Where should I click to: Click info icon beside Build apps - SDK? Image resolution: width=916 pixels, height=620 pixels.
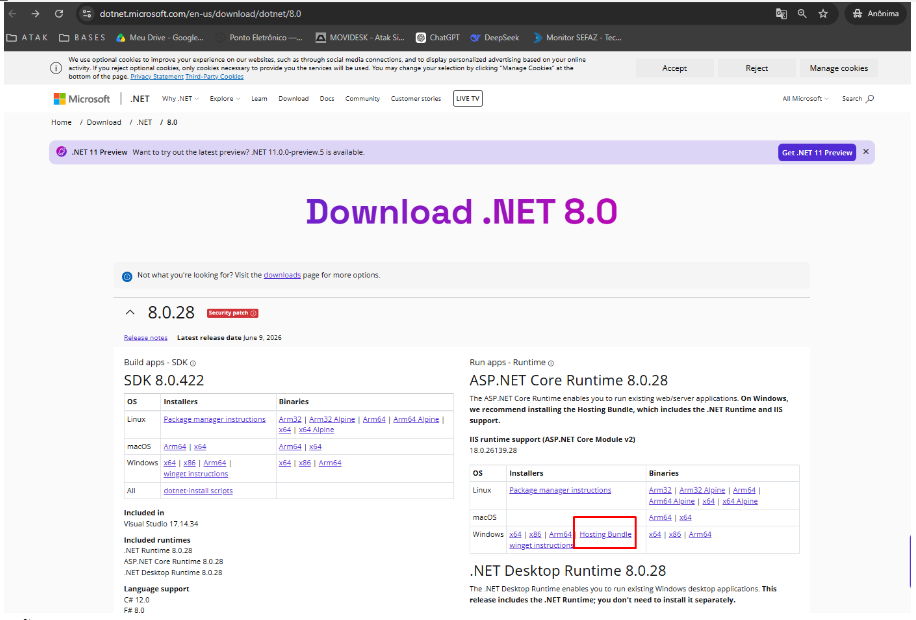pyautogui.click(x=193, y=363)
